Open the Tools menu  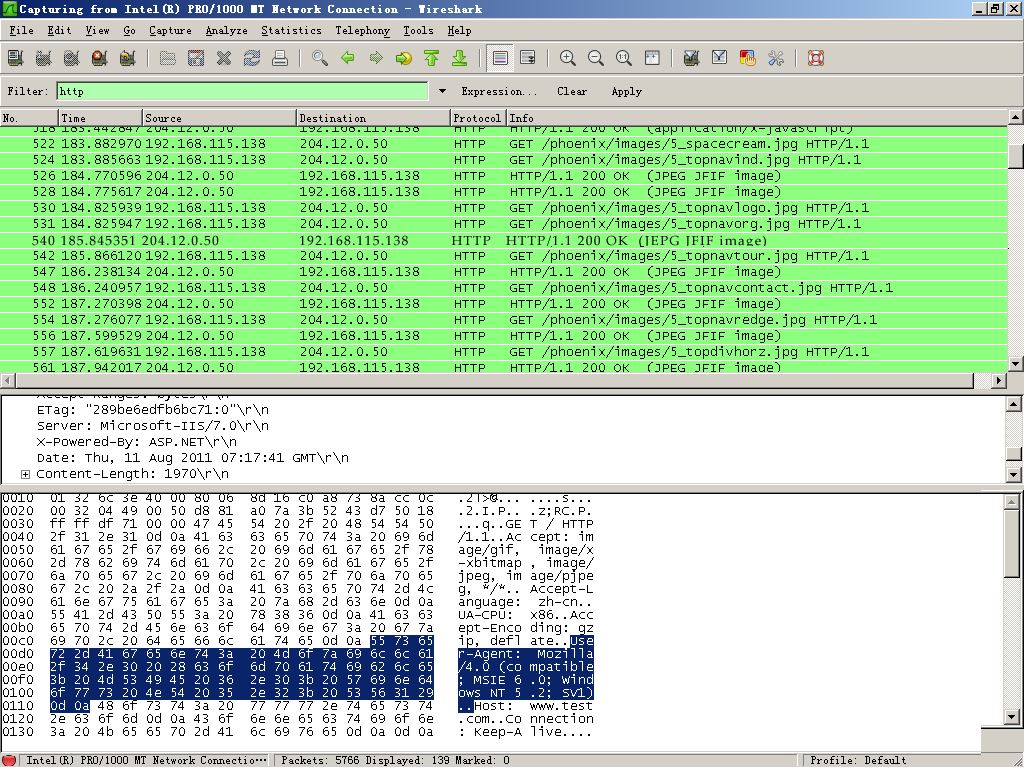(x=418, y=31)
